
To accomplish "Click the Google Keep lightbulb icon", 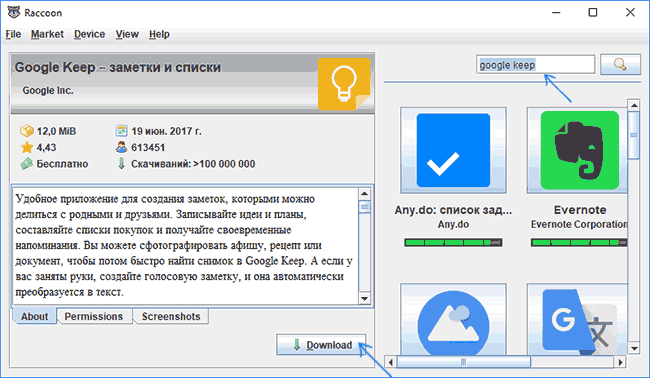I will point(344,84).
